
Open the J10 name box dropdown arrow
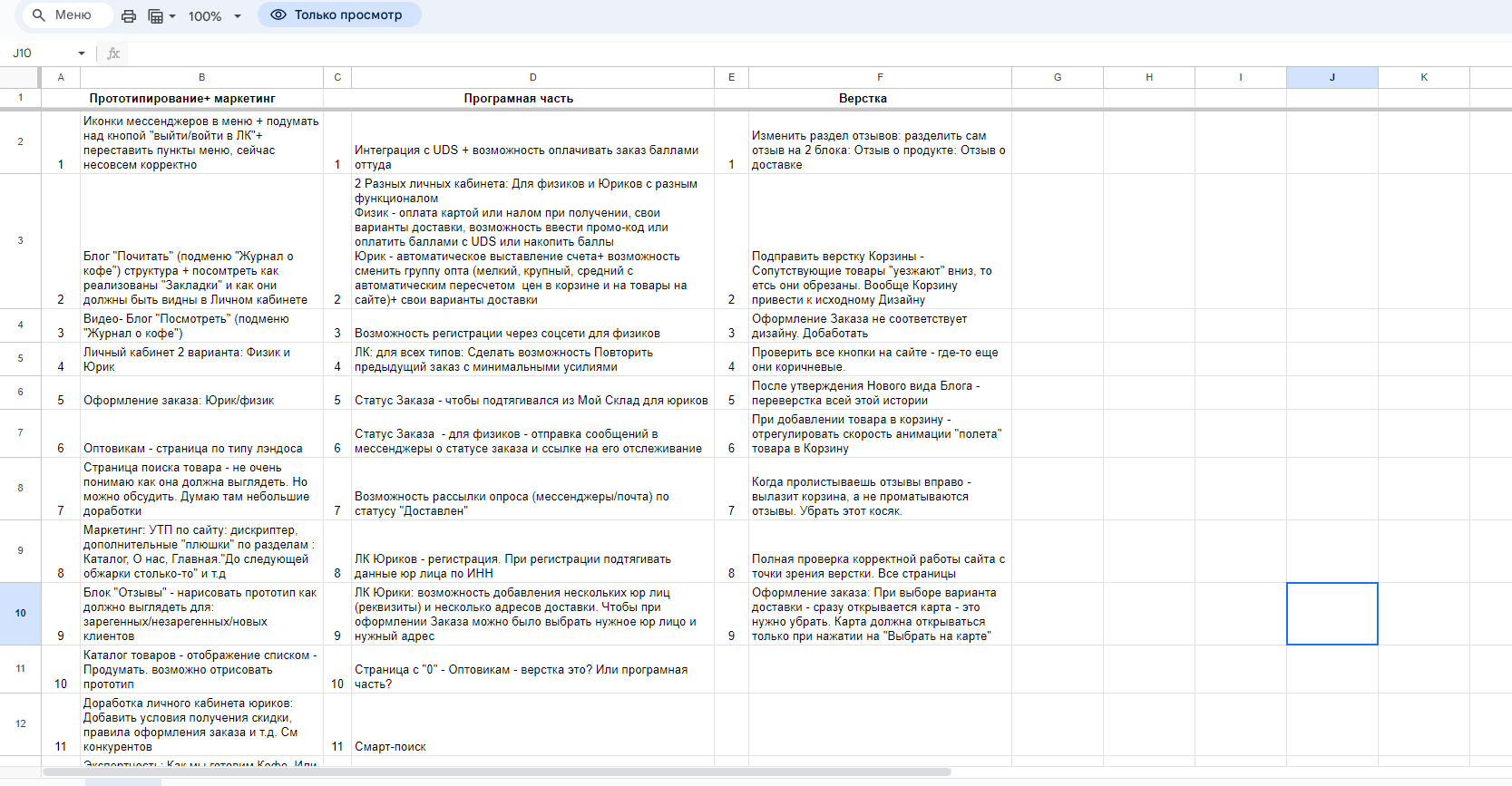coord(82,53)
